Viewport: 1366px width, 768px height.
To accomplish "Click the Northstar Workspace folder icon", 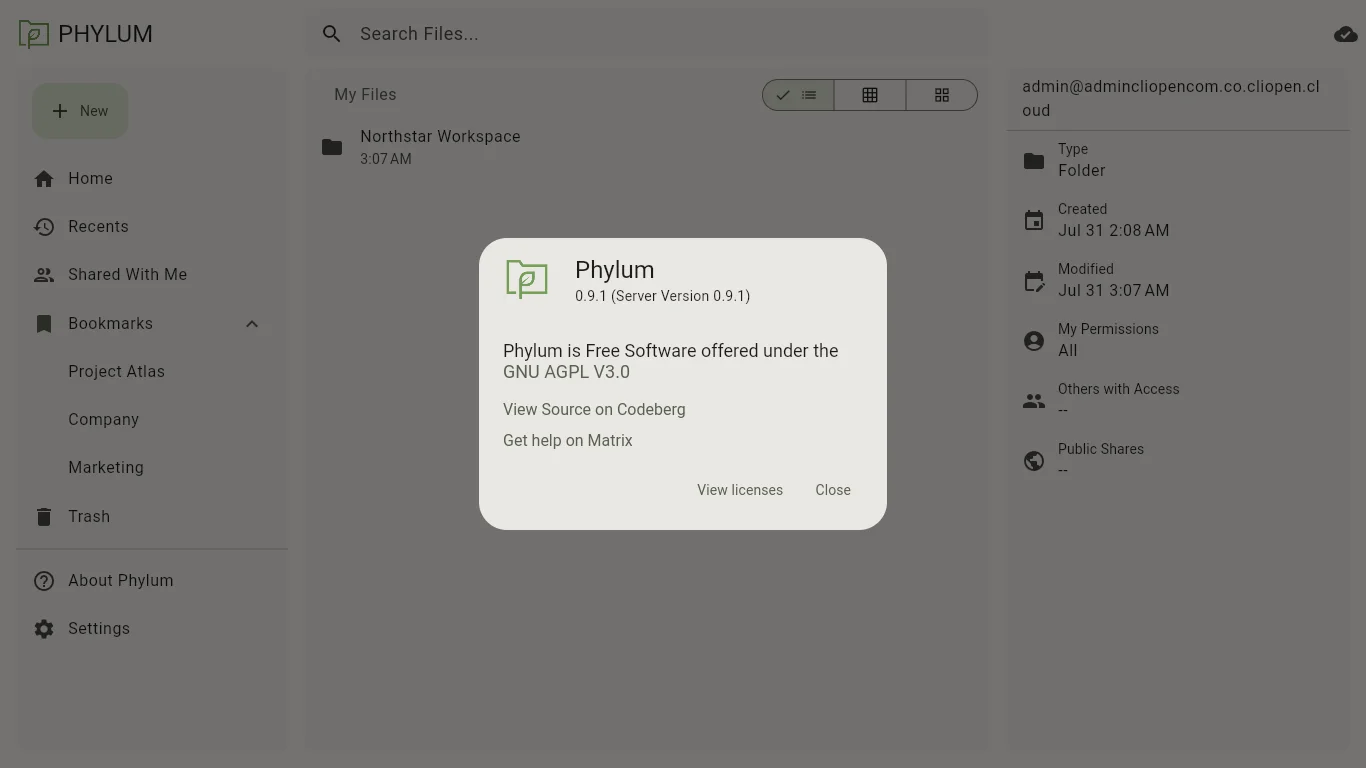I will coord(332,148).
